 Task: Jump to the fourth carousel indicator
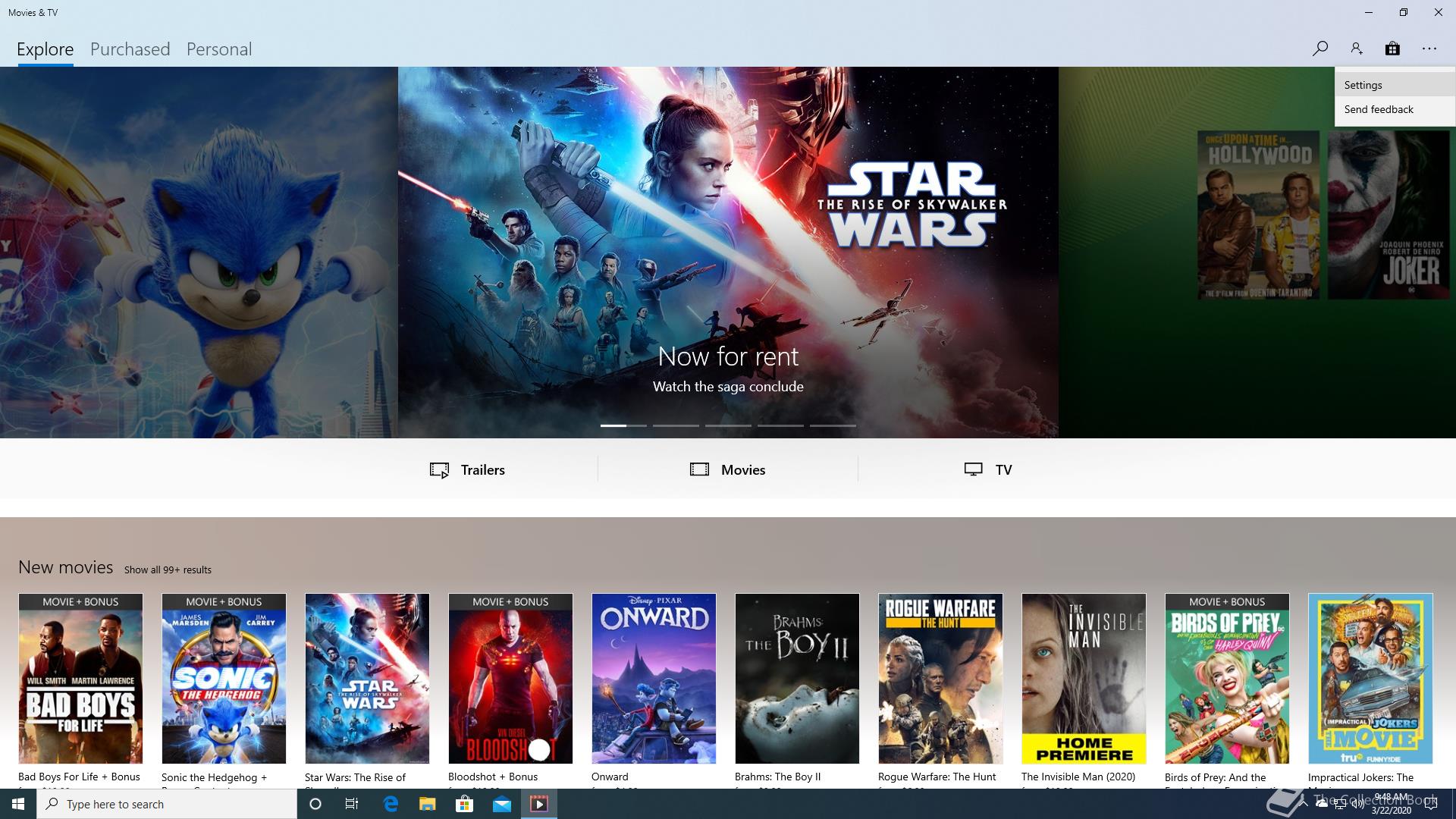click(780, 425)
